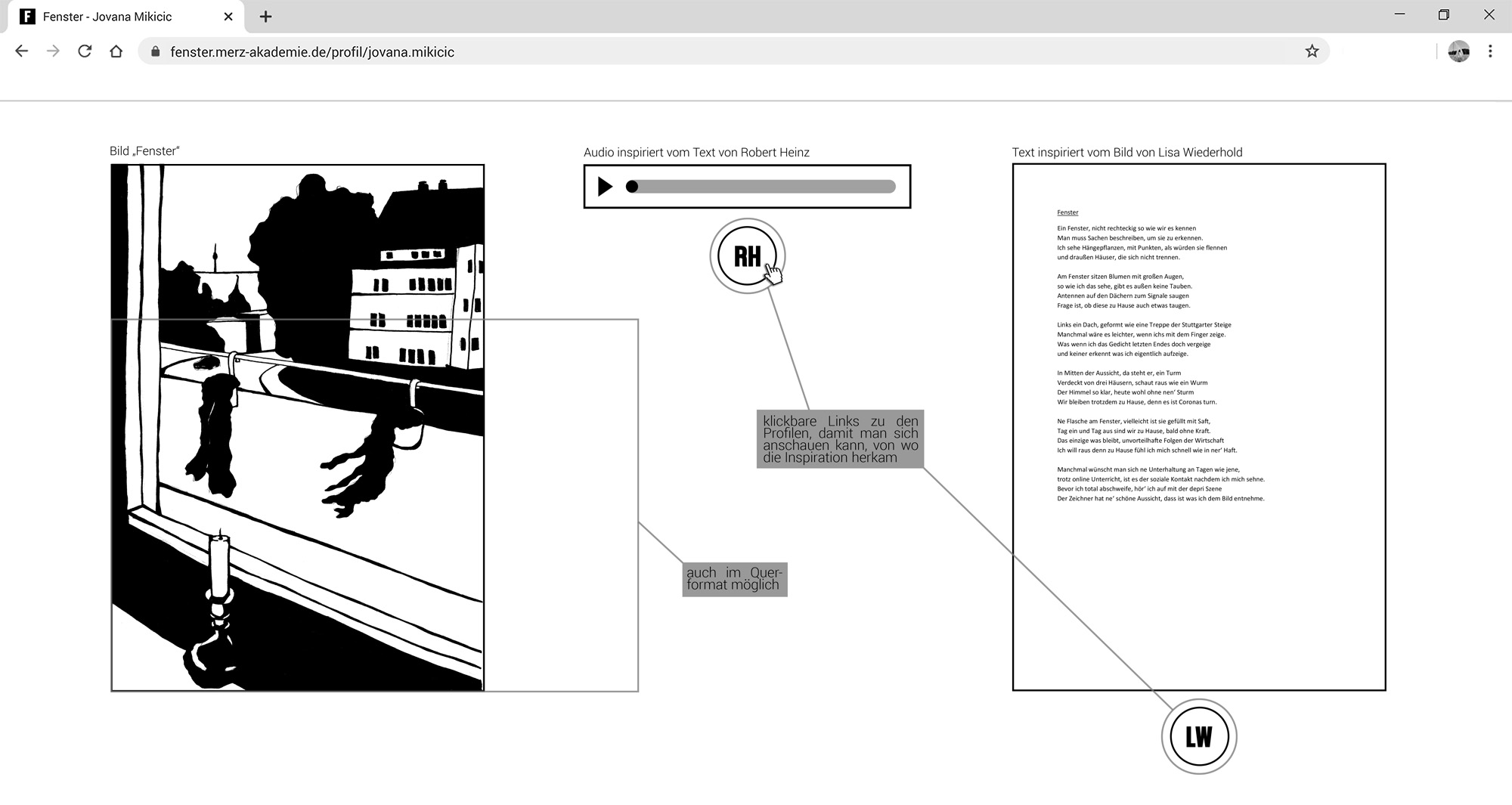This screenshot has height=805, width=1512.
Task: Play the audio with the play triangle
Action: click(605, 186)
